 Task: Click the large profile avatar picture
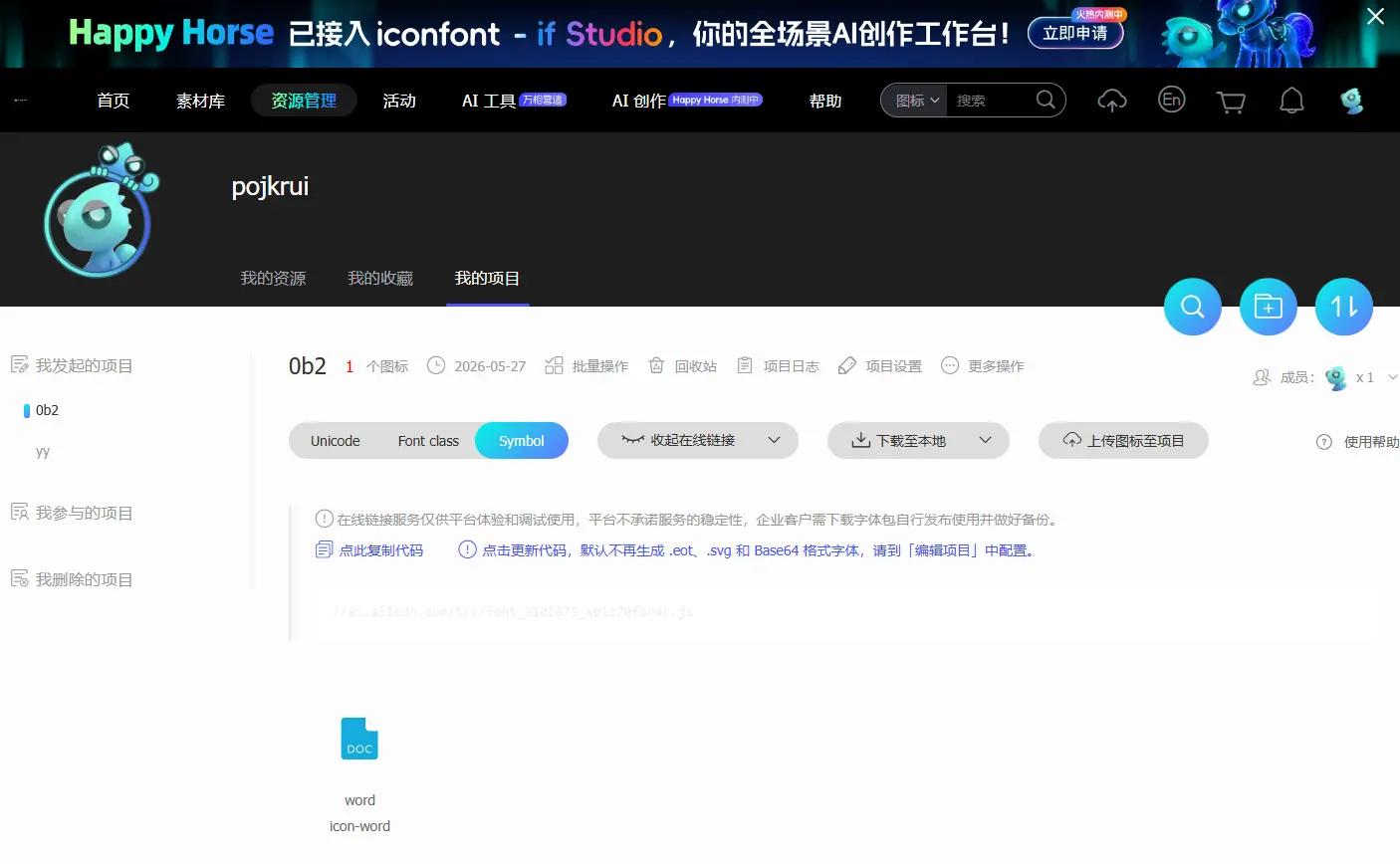(100, 211)
